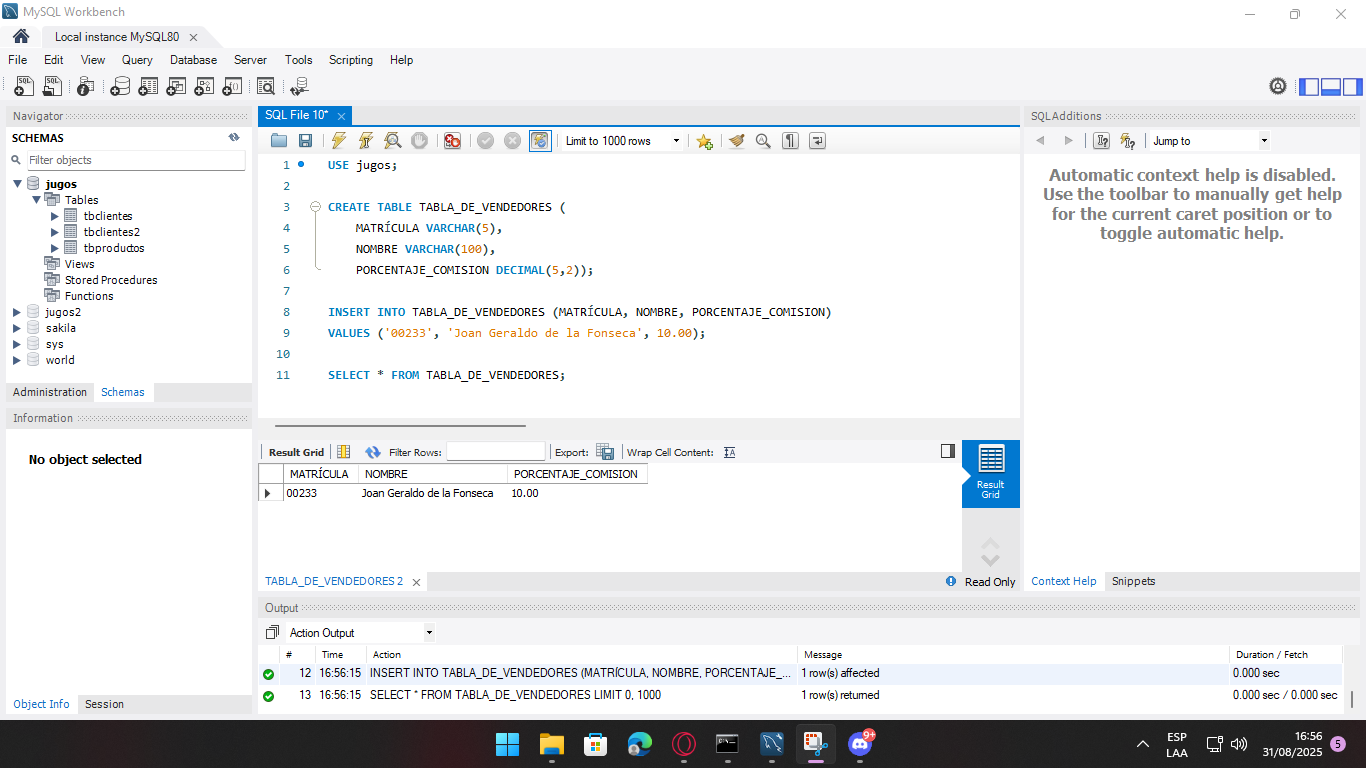Collapse the Tables folder under jugos
1366x768 pixels.
[x=36, y=200]
